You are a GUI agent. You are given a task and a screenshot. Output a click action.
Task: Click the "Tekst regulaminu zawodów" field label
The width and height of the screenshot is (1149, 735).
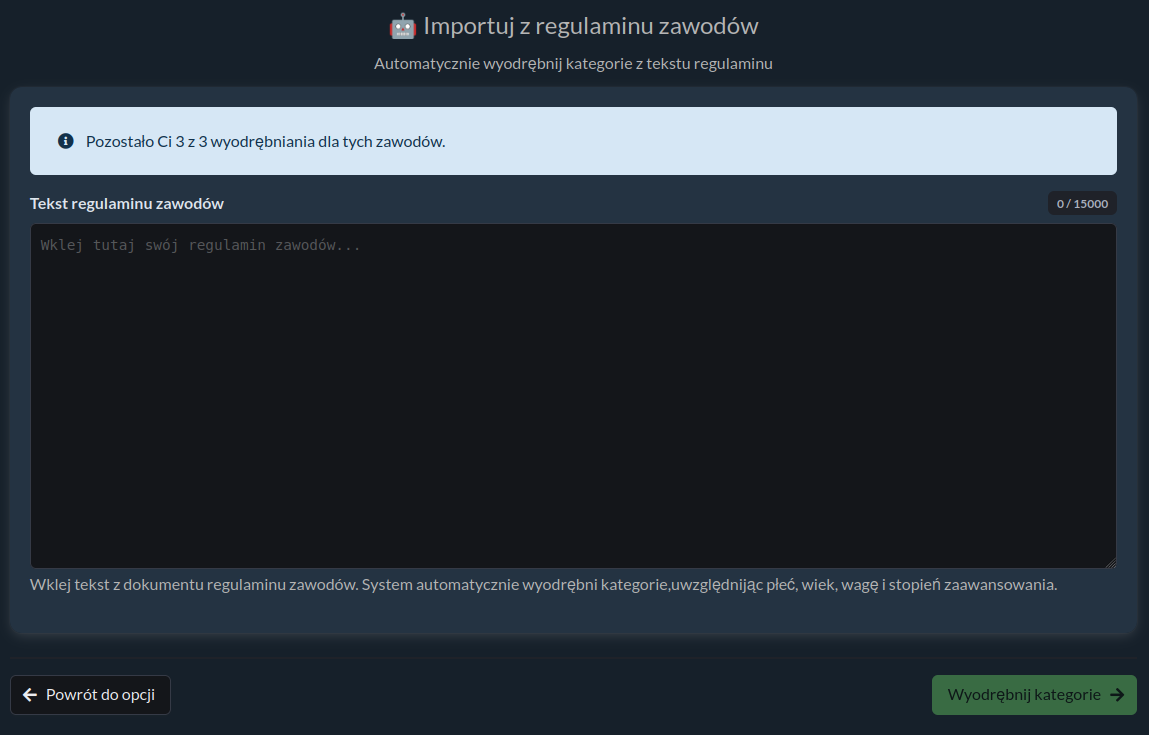[127, 204]
